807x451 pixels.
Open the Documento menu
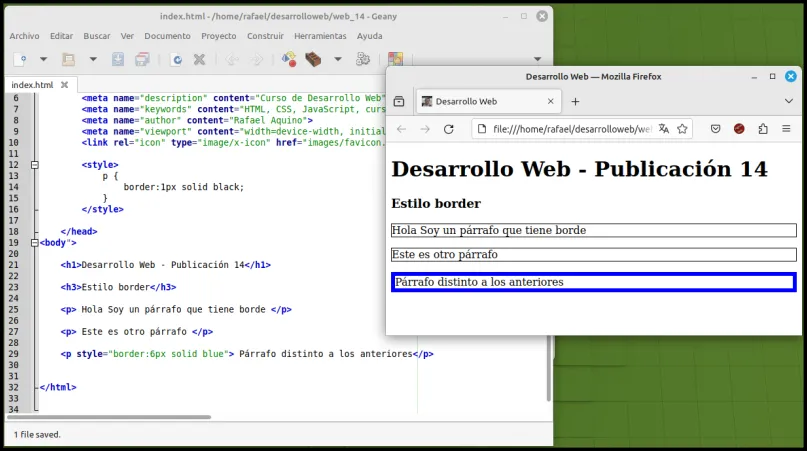click(167, 36)
